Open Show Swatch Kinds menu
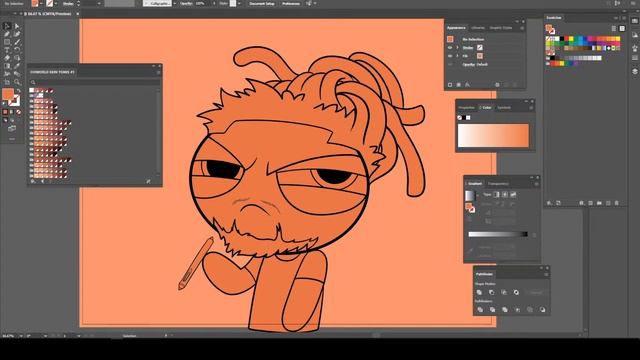Screen dimensions: 640x360 click(x=581, y=203)
